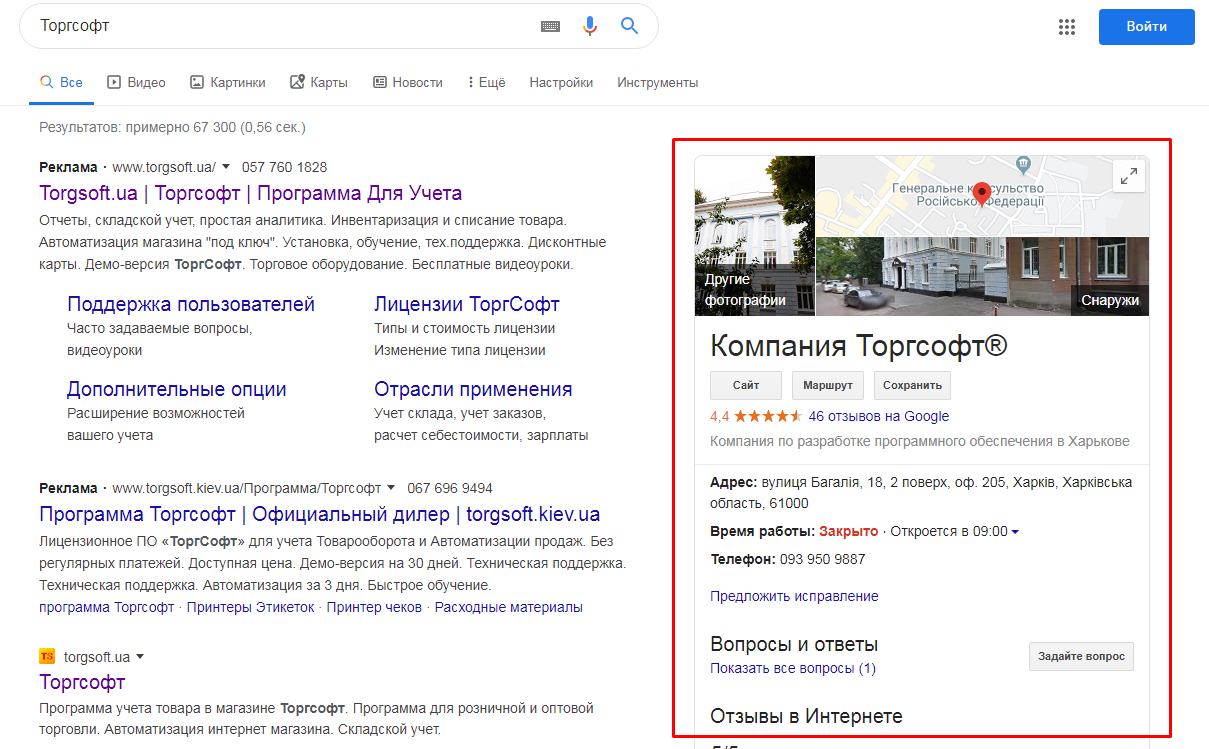
Task: Click the T3 favicon beside torgsoft.ua result
Action: point(46,654)
